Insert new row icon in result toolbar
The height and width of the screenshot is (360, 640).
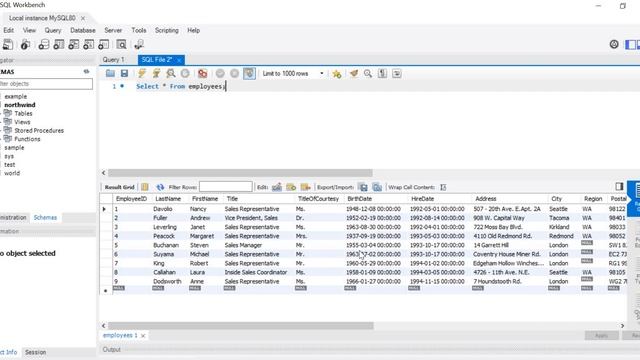pyautogui.click(x=291, y=187)
